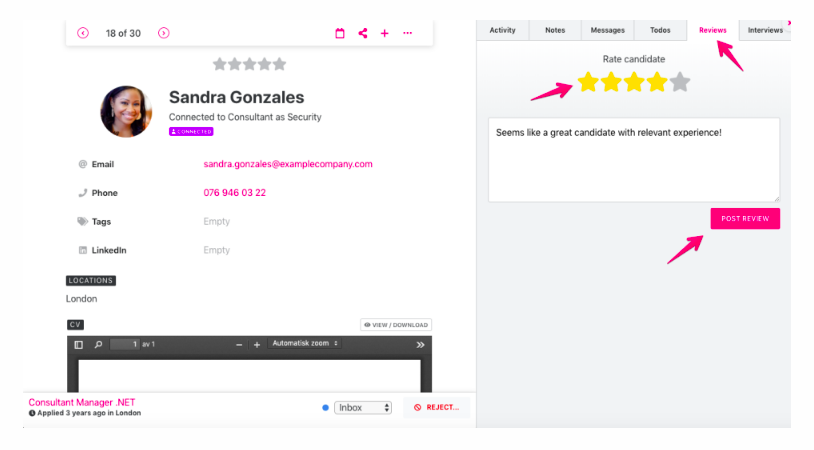Viewport: 814px width, 450px height.
Task: Click the first grey star under toolbar
Action: [x=220, y=64]
